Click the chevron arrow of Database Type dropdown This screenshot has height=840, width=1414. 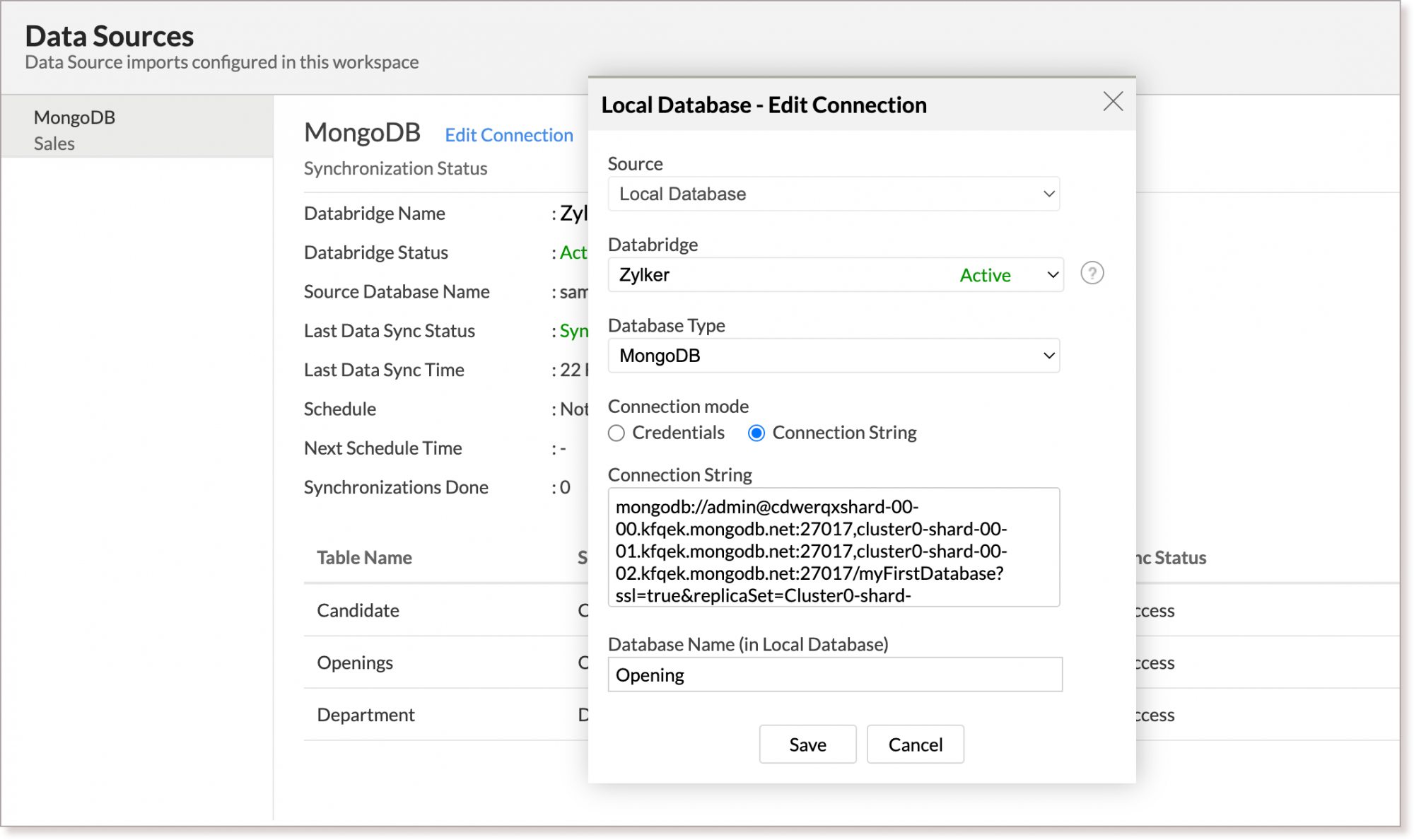click(1048, 356)
